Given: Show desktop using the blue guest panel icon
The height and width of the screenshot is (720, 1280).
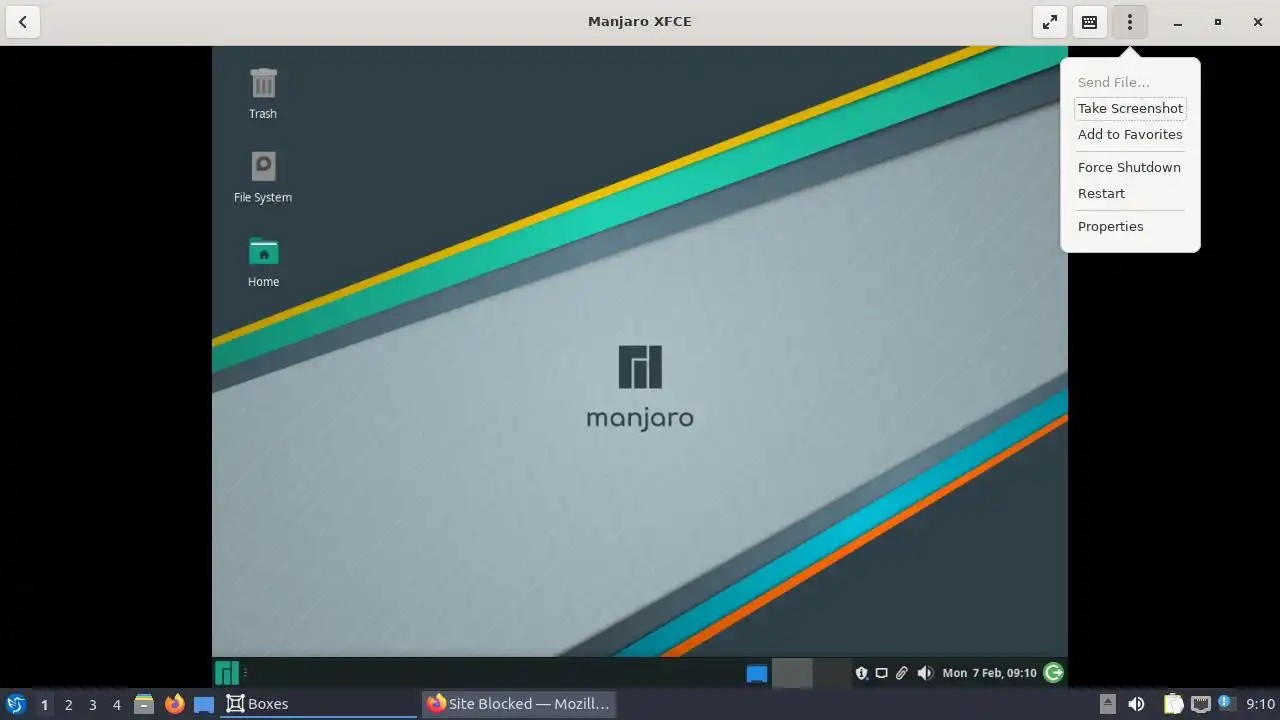Looking at the screenshot, I should (757, 673).
